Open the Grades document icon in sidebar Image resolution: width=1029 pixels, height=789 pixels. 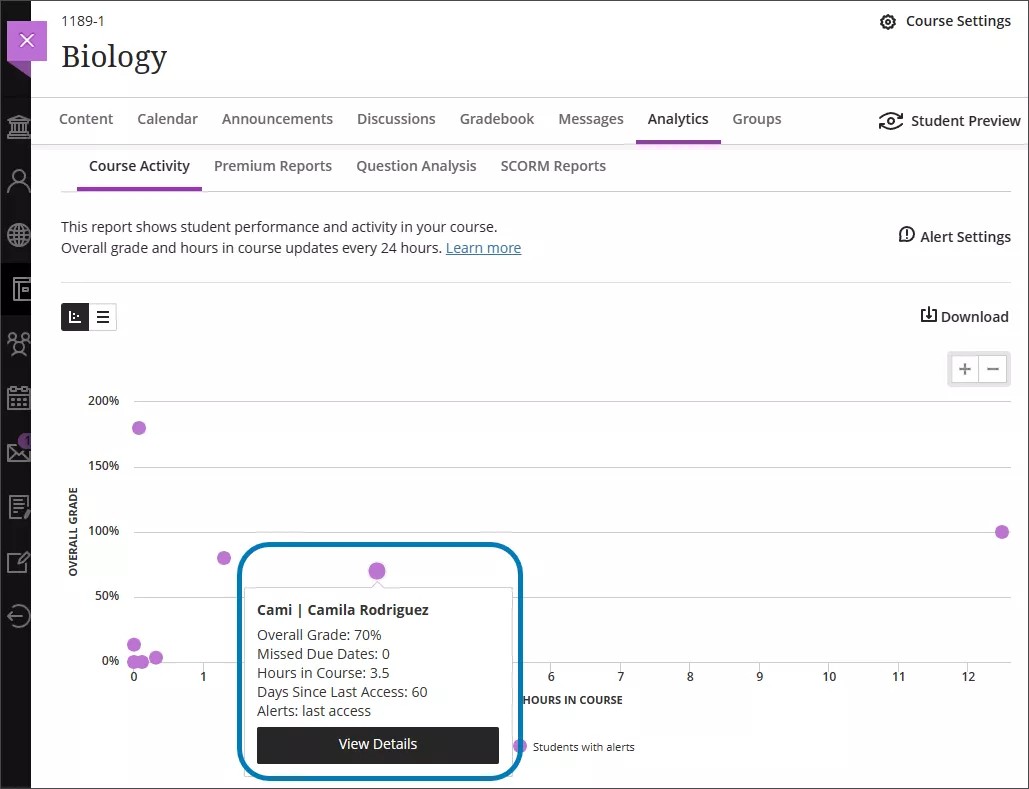18,507
